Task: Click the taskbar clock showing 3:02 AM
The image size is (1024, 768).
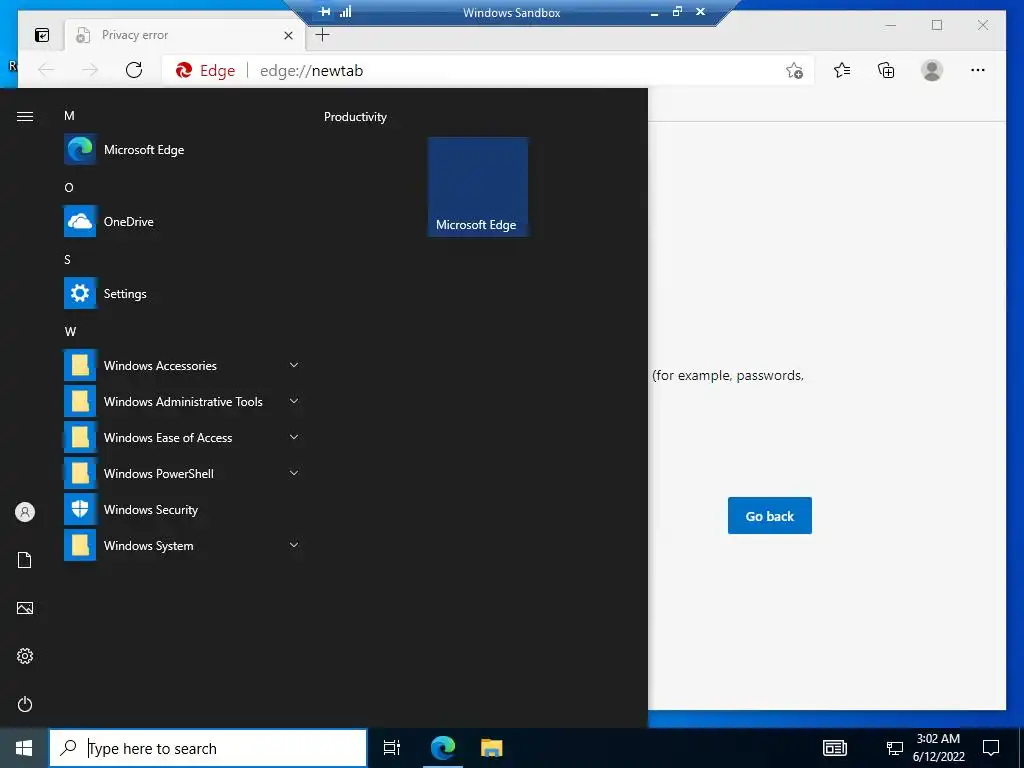Action: 938,748
